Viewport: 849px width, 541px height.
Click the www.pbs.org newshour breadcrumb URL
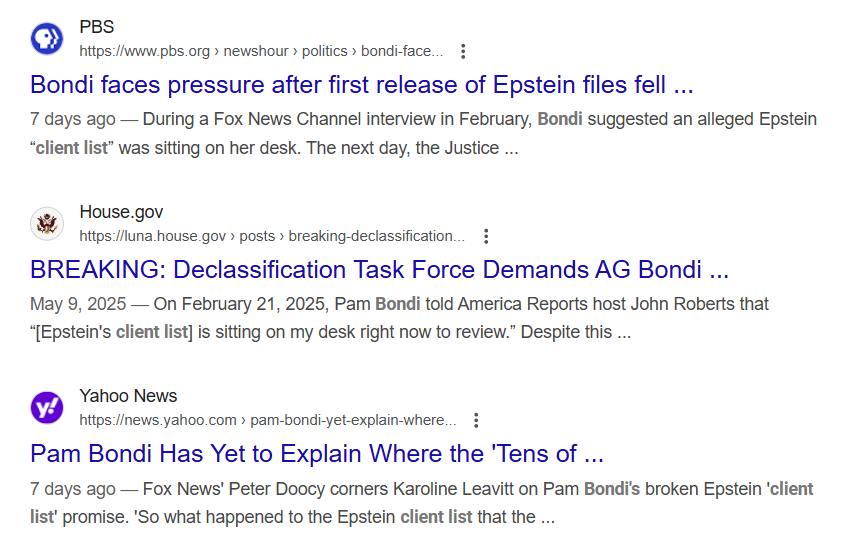coord(260,51)
